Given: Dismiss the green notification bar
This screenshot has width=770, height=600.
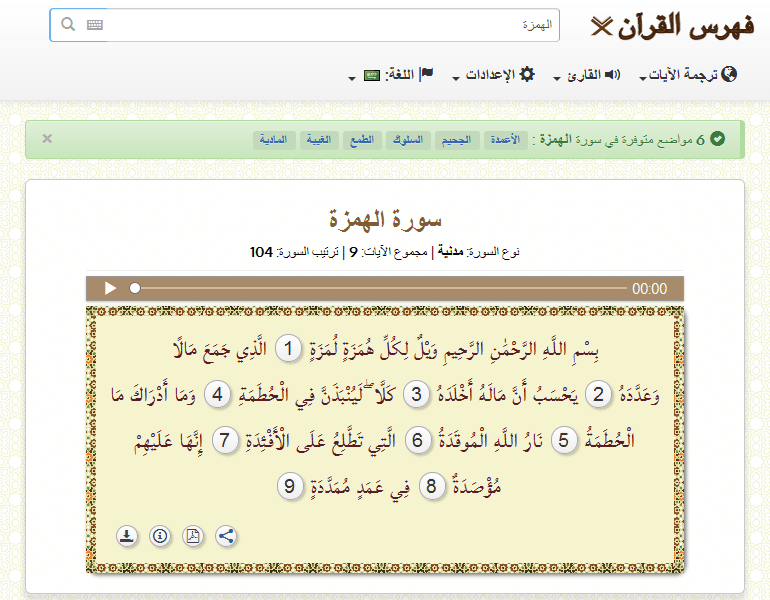Looking at the screenshot, I should pyautogui.click(x=47, y=138).
